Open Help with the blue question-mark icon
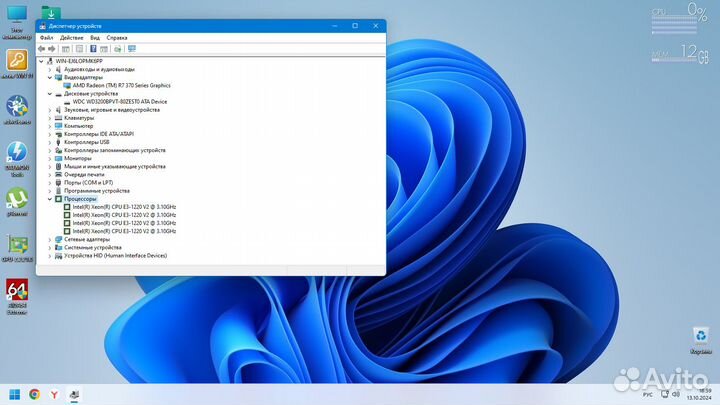The width and height of the screenshot is (720, 405). (x=93, y=49)
